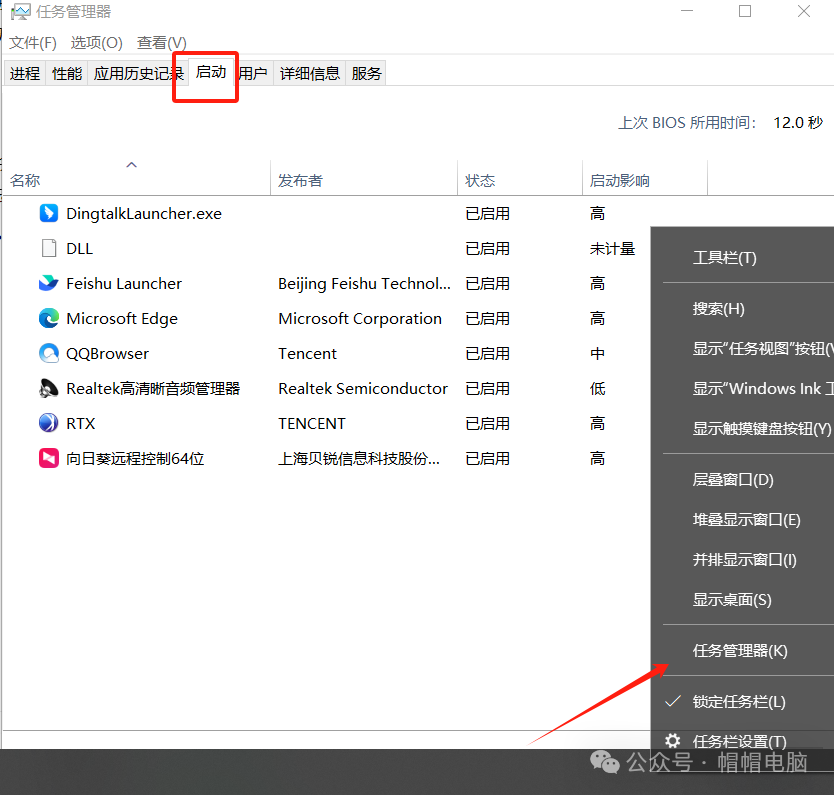Viewport: 834px width, 795px height.
Task: Select the 向日葵远程控制64位 entry name
Action: coord(135,458)
